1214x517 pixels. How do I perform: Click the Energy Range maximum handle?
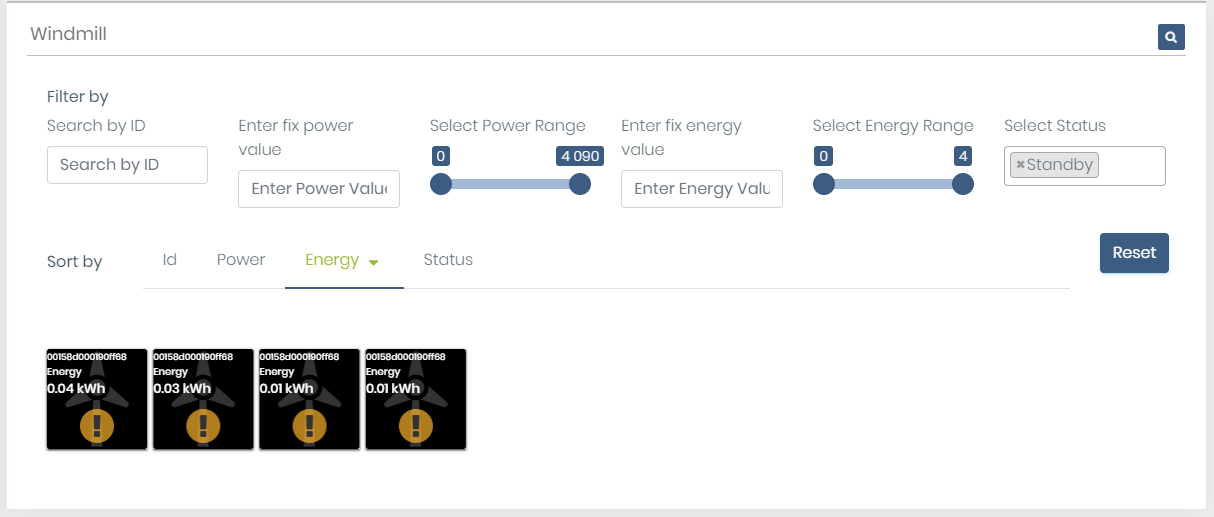coord(963,184)
